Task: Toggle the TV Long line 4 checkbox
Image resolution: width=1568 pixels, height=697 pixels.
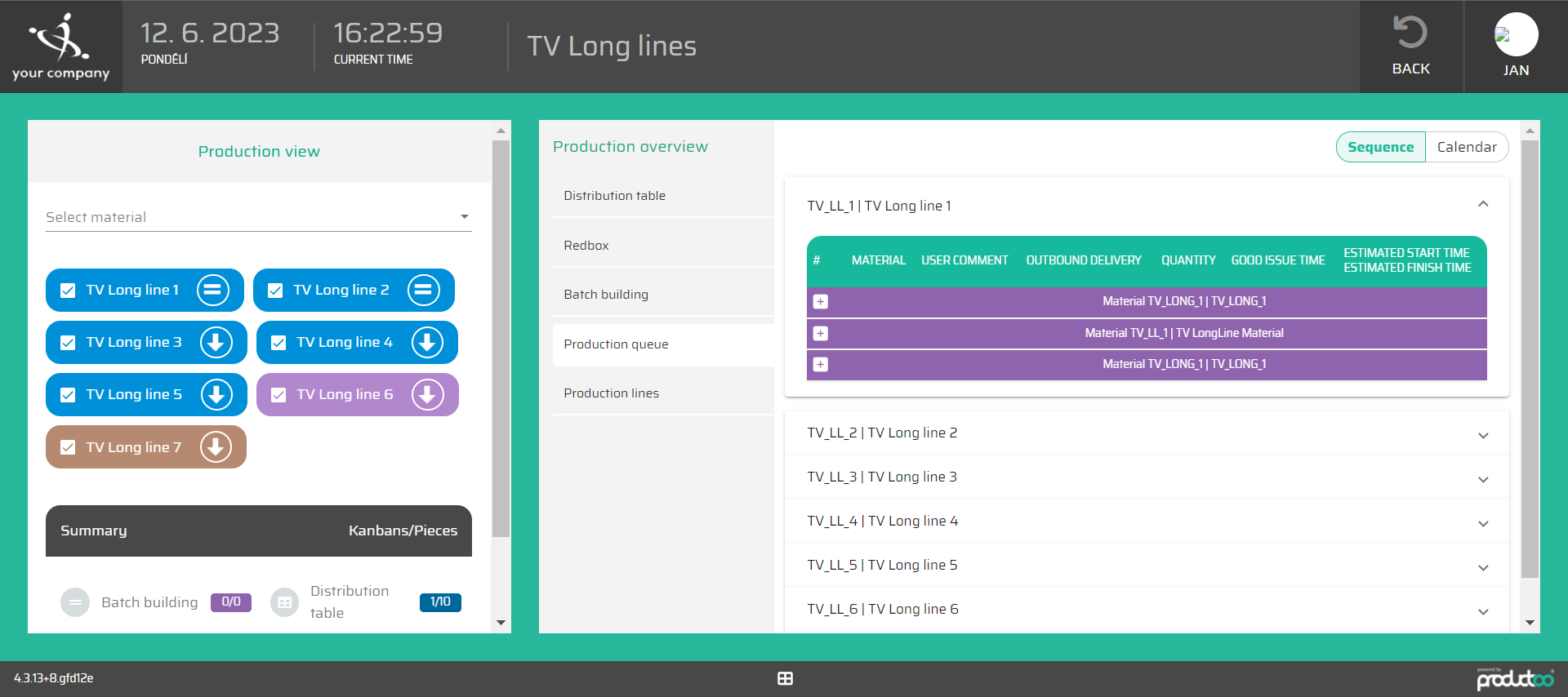Action: pos(278,343)
